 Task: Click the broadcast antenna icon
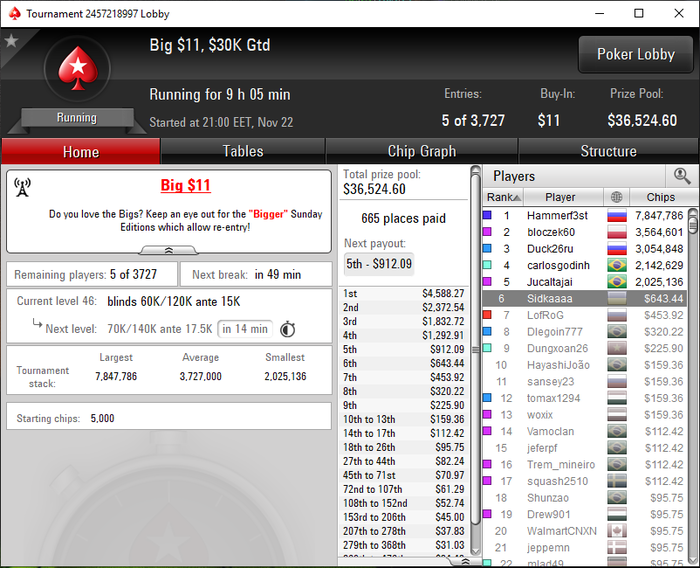(x=22, y=187)
